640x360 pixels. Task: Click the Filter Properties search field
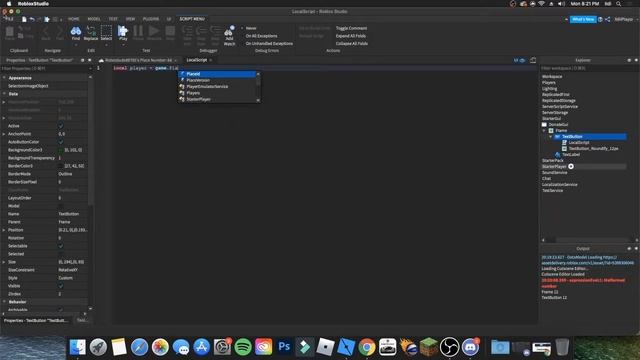coord(44,69)
